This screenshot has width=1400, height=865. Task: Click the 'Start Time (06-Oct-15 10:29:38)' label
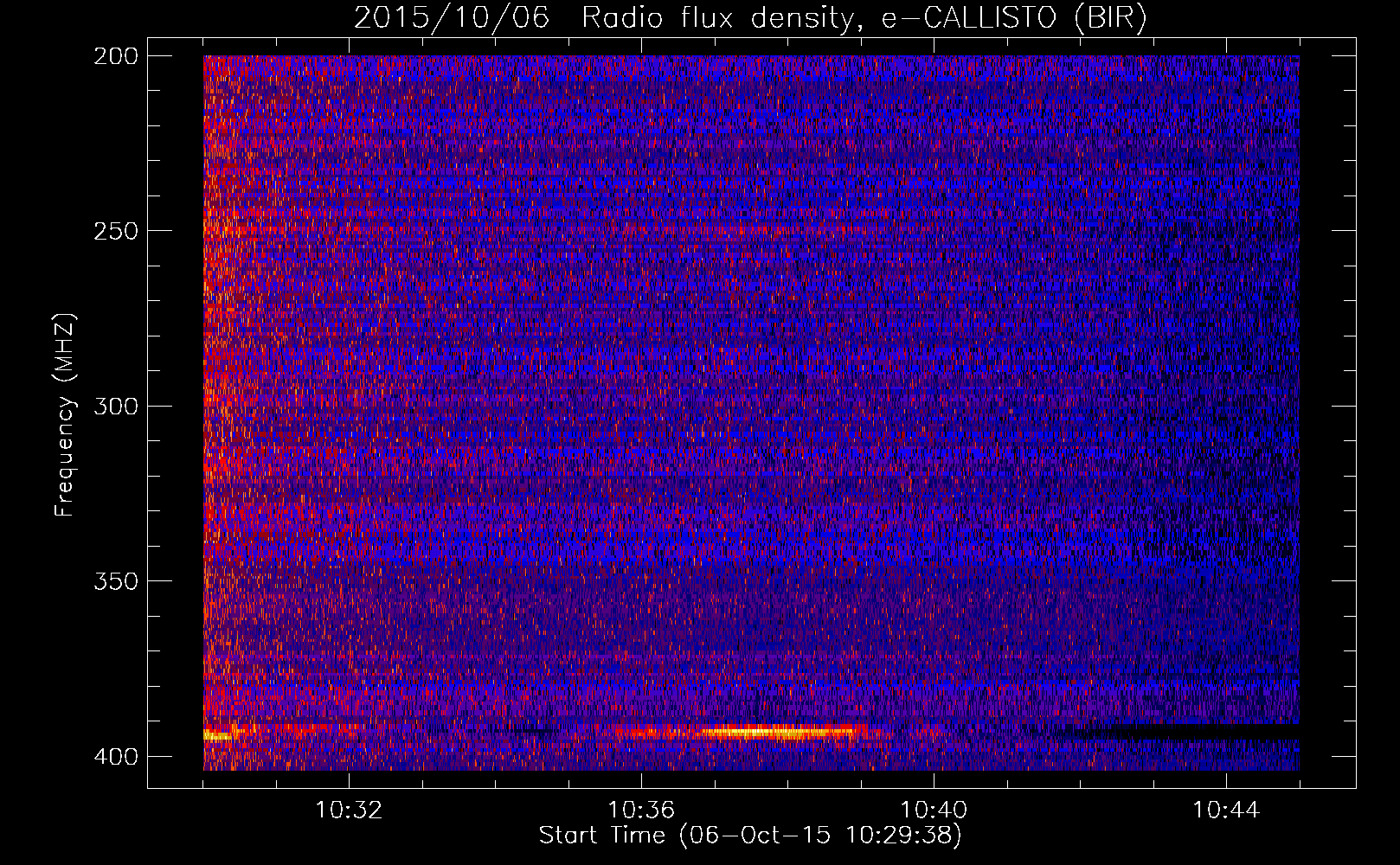pyautogui.click(x=750, y=836)
